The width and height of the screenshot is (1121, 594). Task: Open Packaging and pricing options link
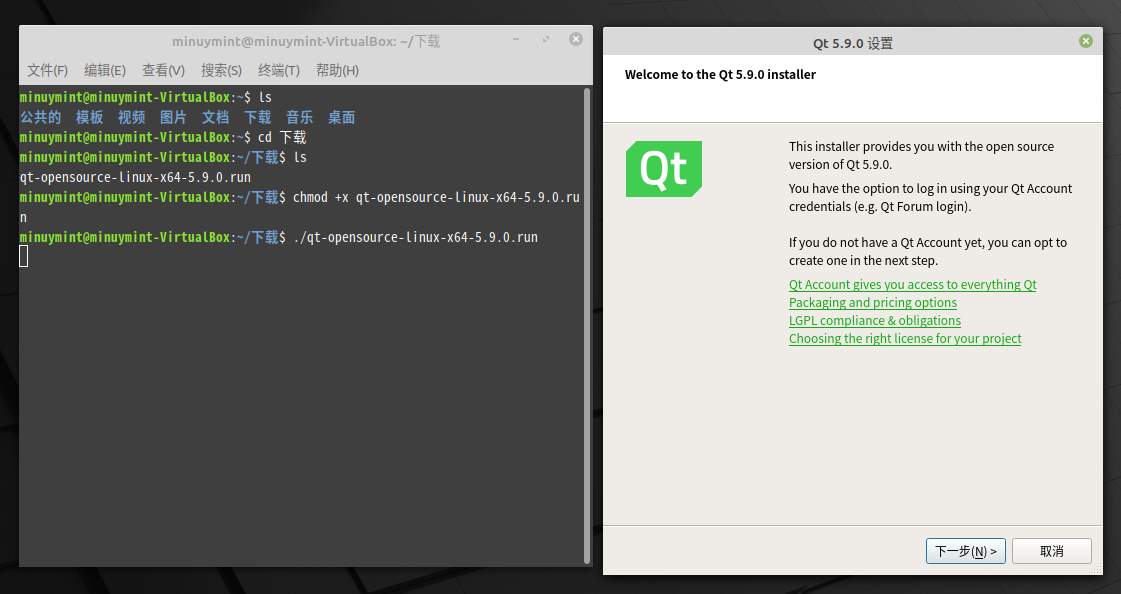click(872, 302)
